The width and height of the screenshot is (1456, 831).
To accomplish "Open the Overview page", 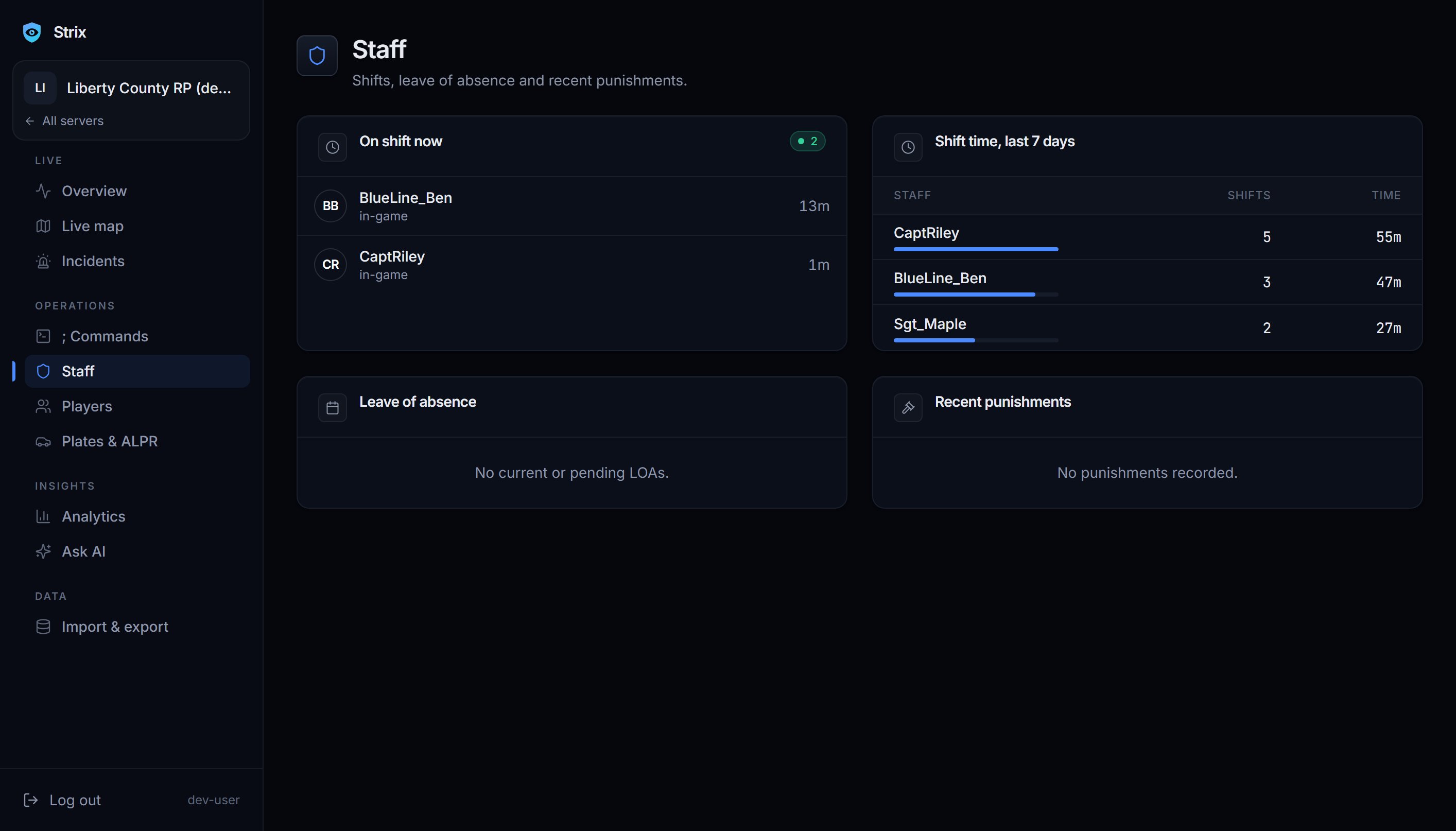I will 137,191.
